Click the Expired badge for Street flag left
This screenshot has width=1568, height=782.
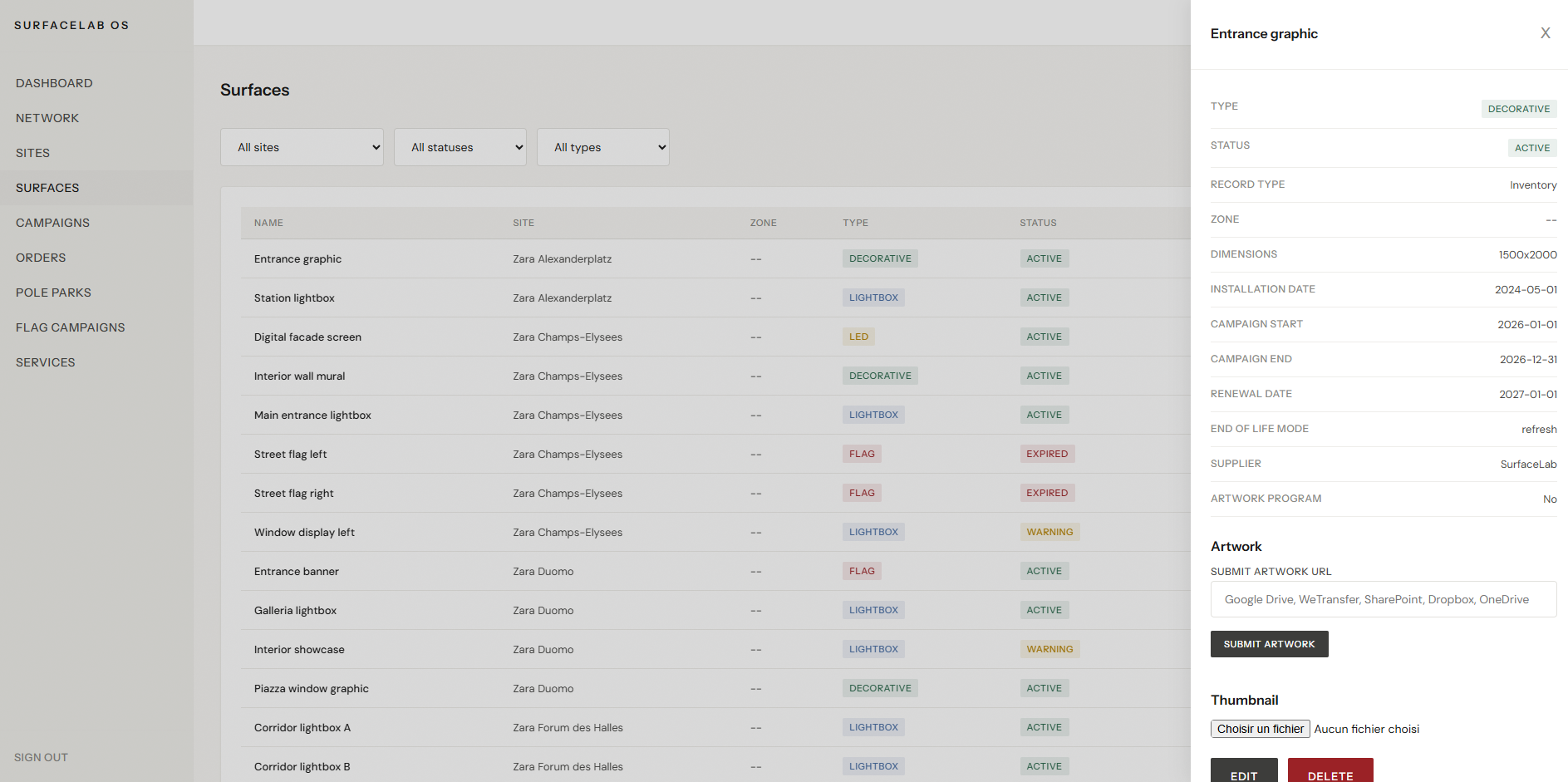click(1046, 454)
